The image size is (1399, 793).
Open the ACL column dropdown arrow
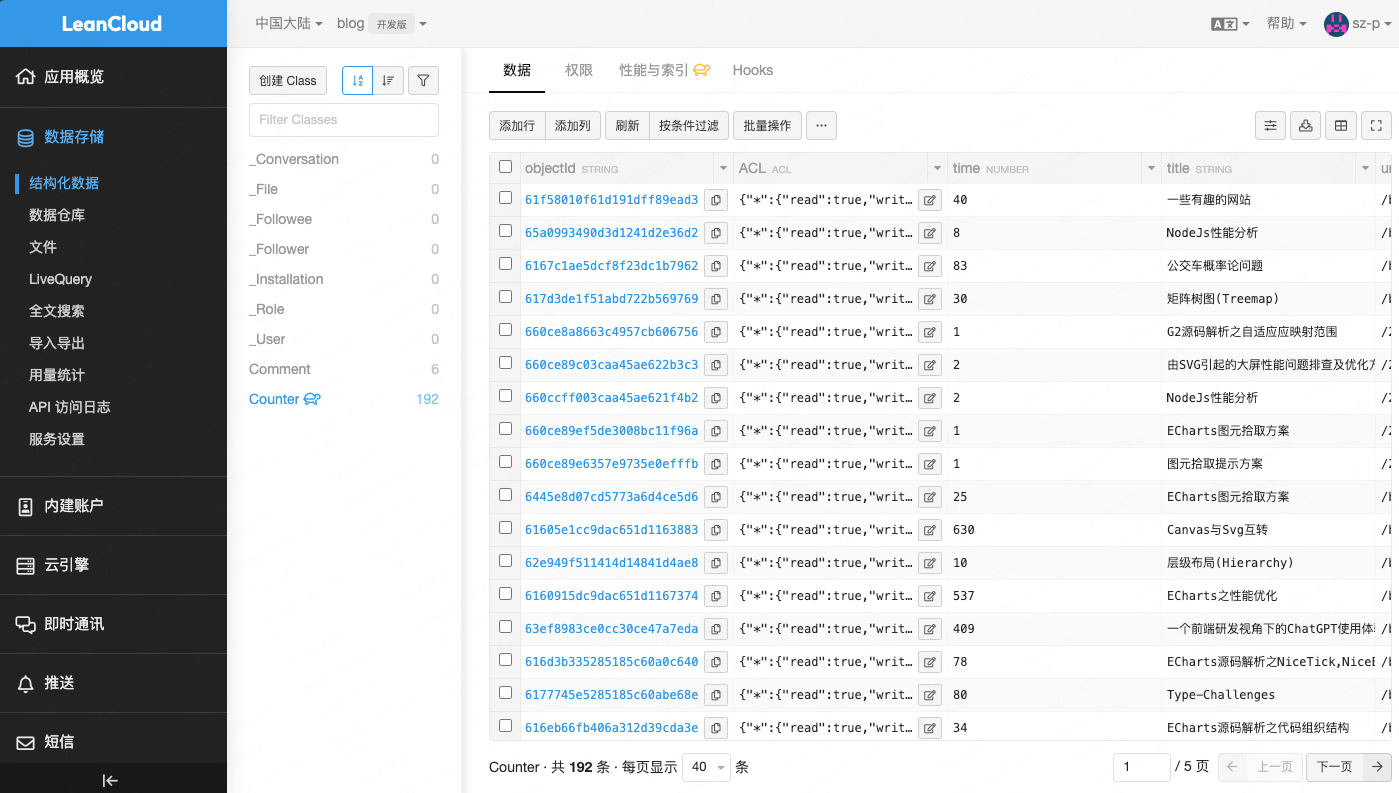pos(937,169)
